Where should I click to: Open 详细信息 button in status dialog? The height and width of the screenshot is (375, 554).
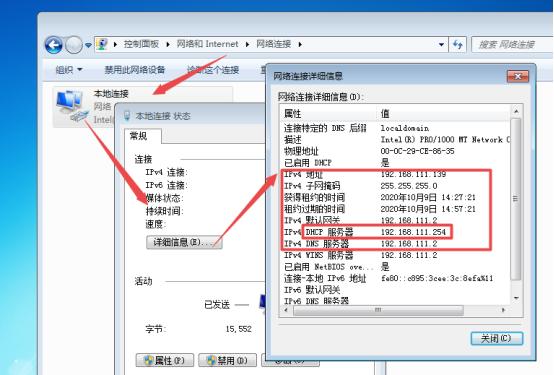point(184,242)
